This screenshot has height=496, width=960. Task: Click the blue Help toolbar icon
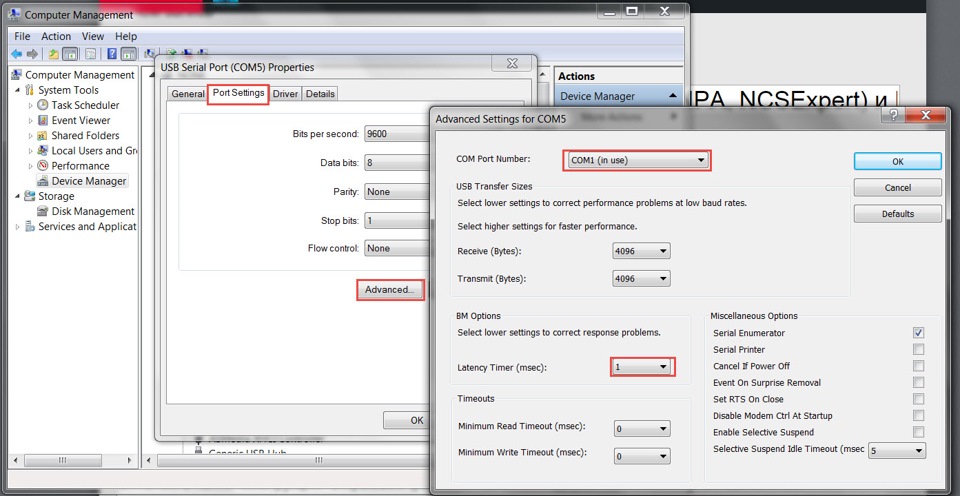112,54
